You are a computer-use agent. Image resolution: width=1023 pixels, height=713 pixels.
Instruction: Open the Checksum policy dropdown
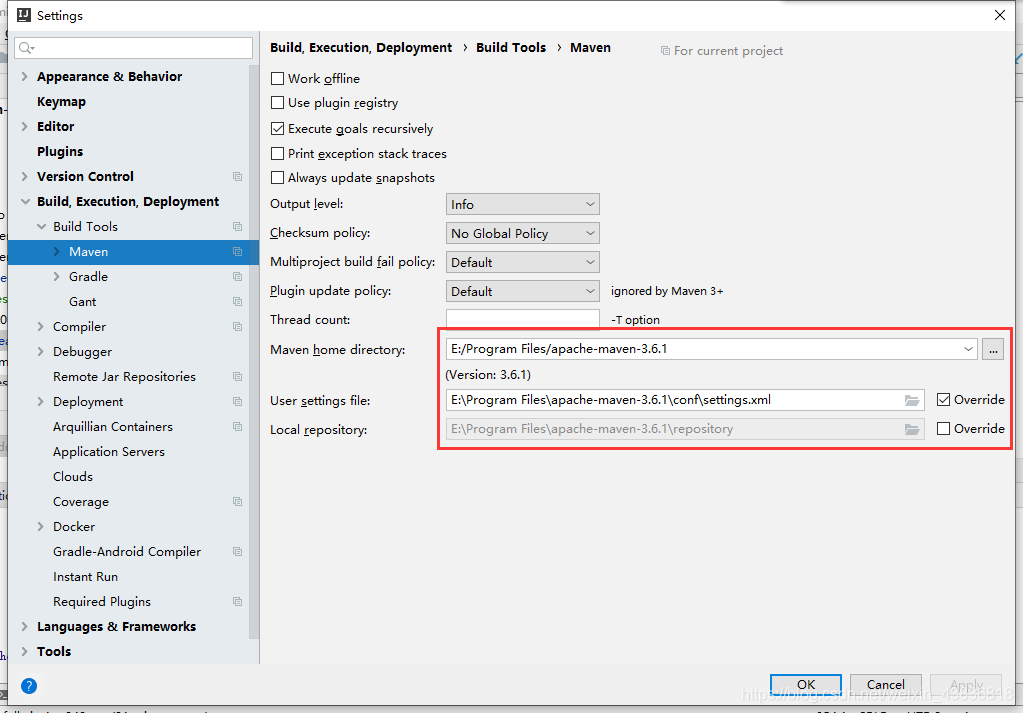pyautogui.click(x=523, y=233)
